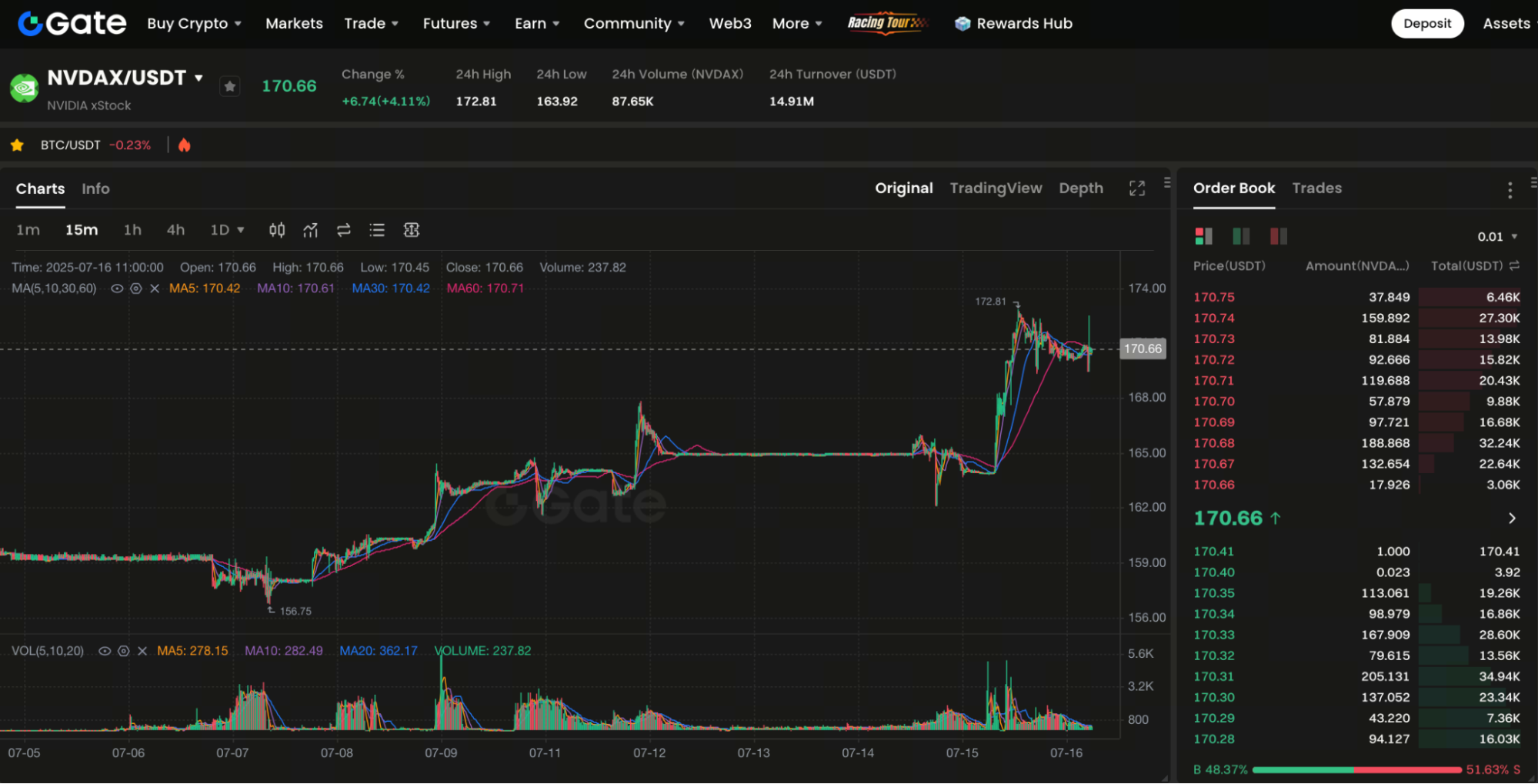Click the NVIDIA xStock coin icon

coord(24,88)
